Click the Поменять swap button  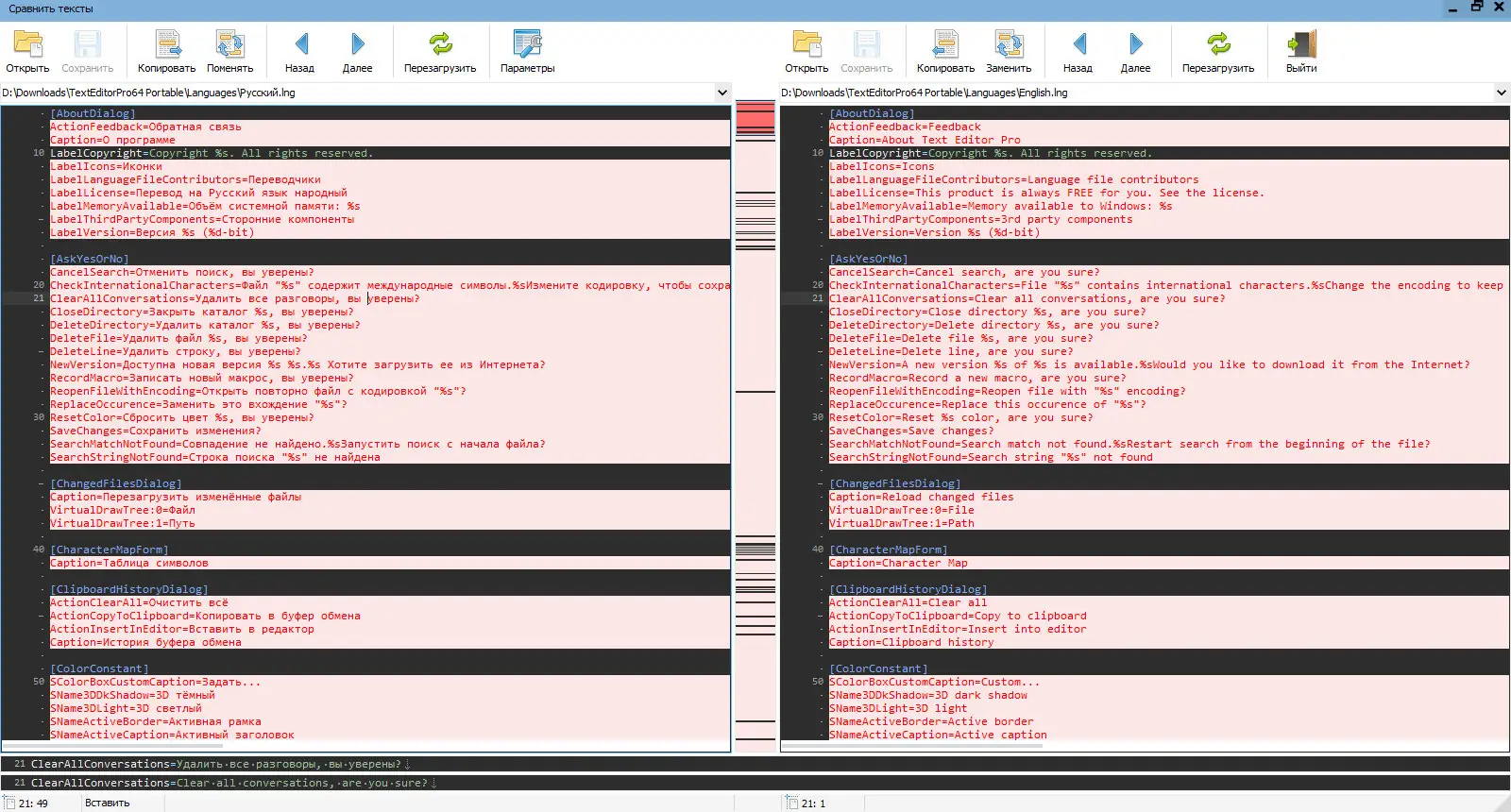click(x=229, y=51)
